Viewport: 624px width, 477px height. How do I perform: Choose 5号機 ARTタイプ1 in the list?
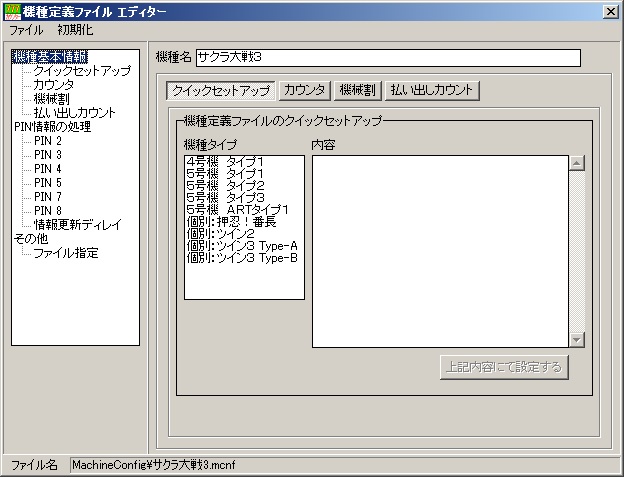coord(244,210)
